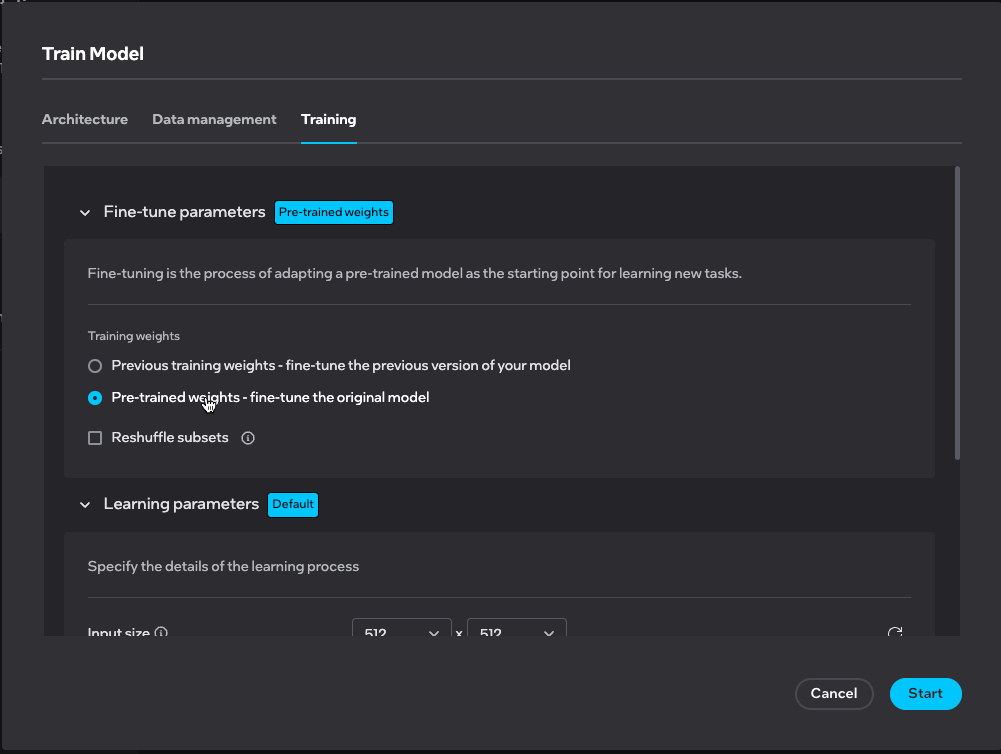Cancel the Train Model dialog

coord(833,694)
